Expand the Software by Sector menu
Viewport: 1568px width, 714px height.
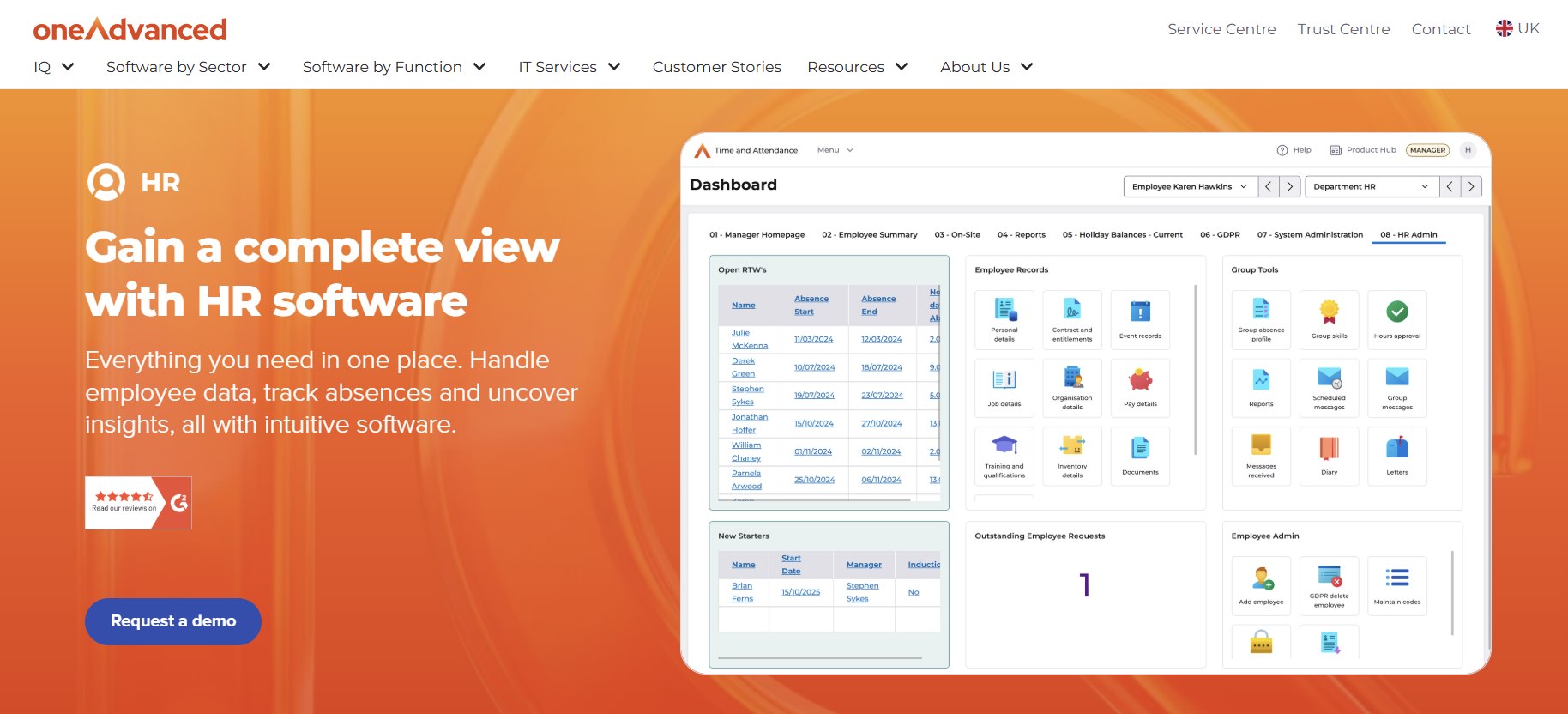[x=189, y=67]
